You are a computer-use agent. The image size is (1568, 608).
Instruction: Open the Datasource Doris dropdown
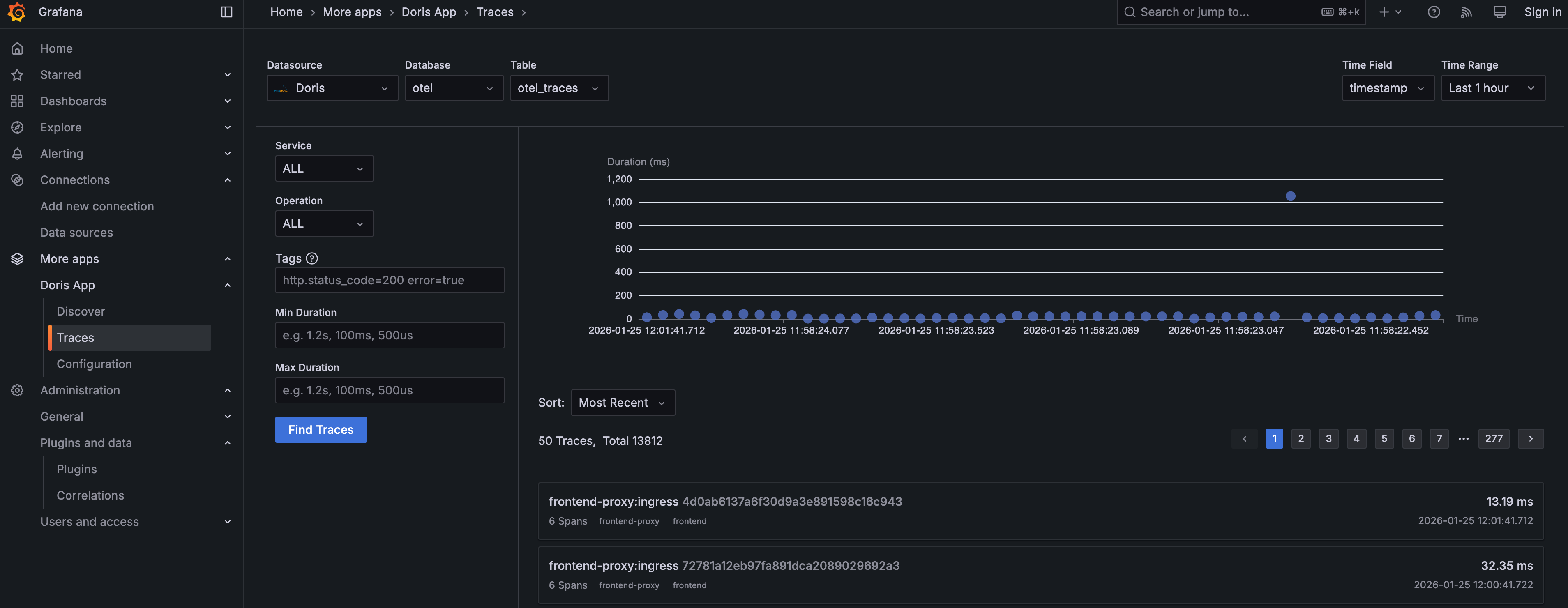click(332, 88)
